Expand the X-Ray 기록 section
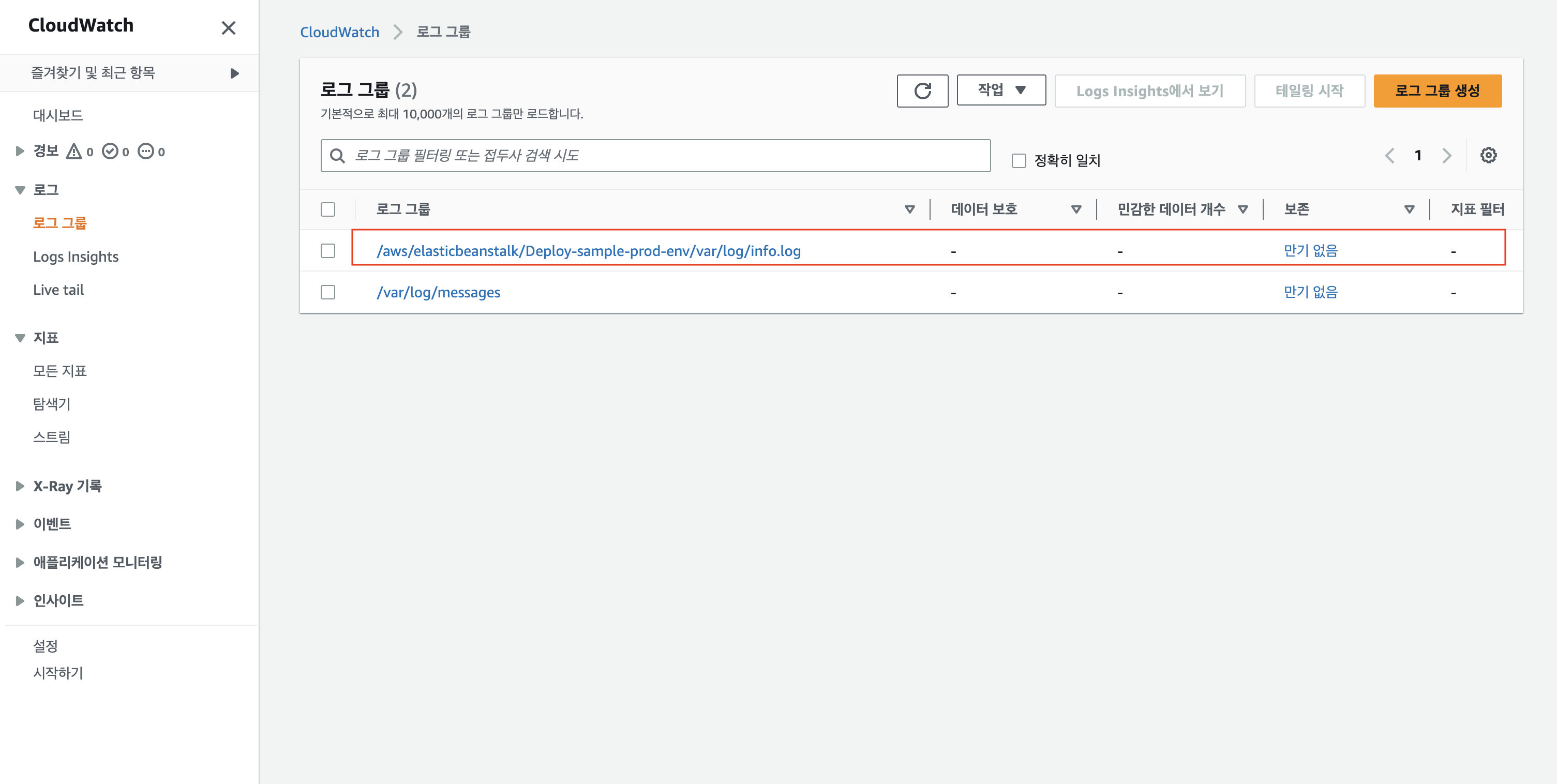The height and width of the screenshot is (784, 1557). [19, 486]
